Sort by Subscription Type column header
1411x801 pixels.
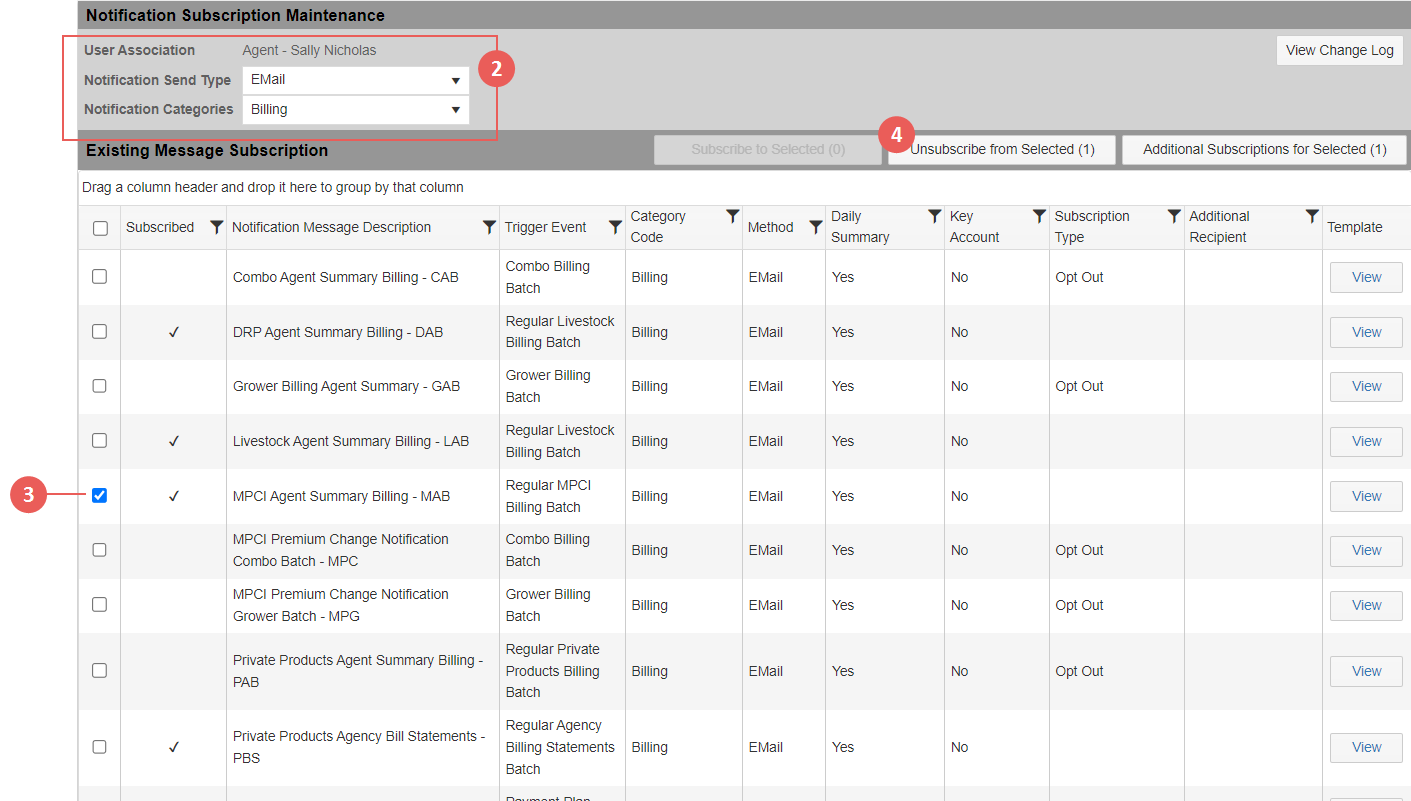(1092, 227)
